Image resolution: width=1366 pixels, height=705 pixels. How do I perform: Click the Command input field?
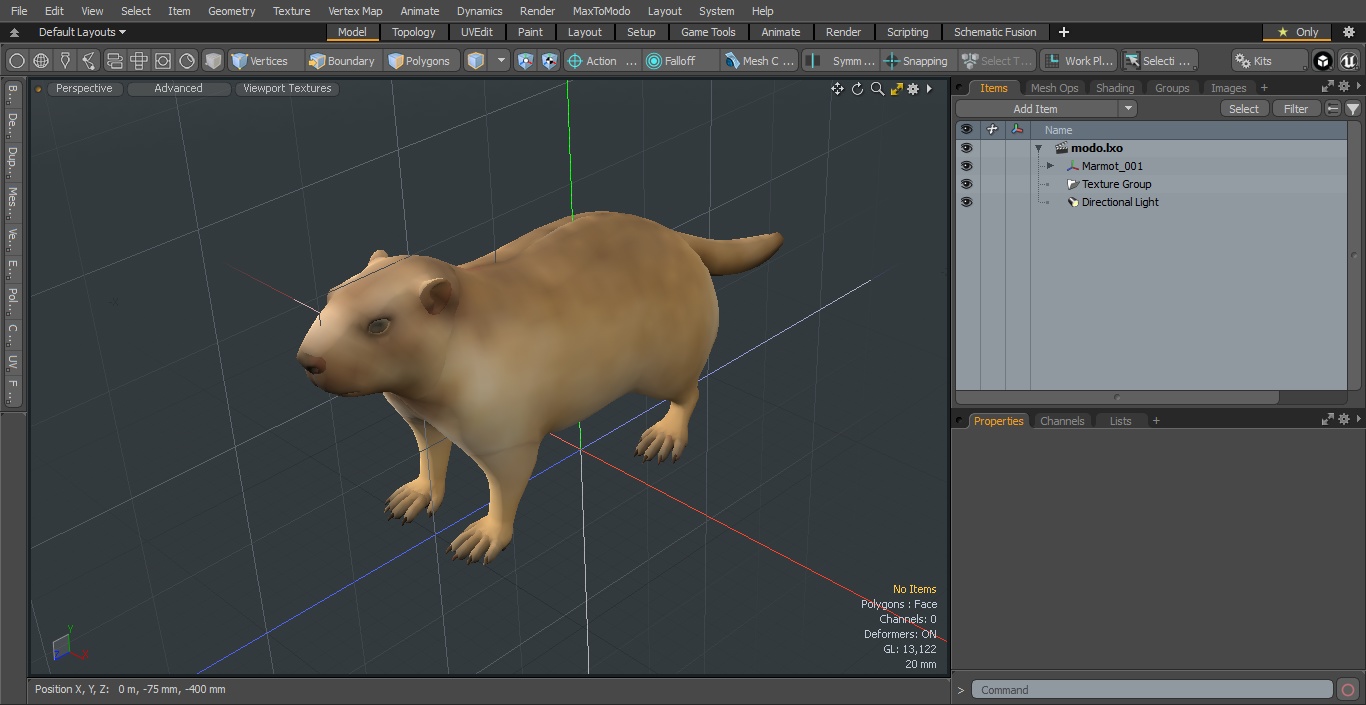tap(1152, 690)
